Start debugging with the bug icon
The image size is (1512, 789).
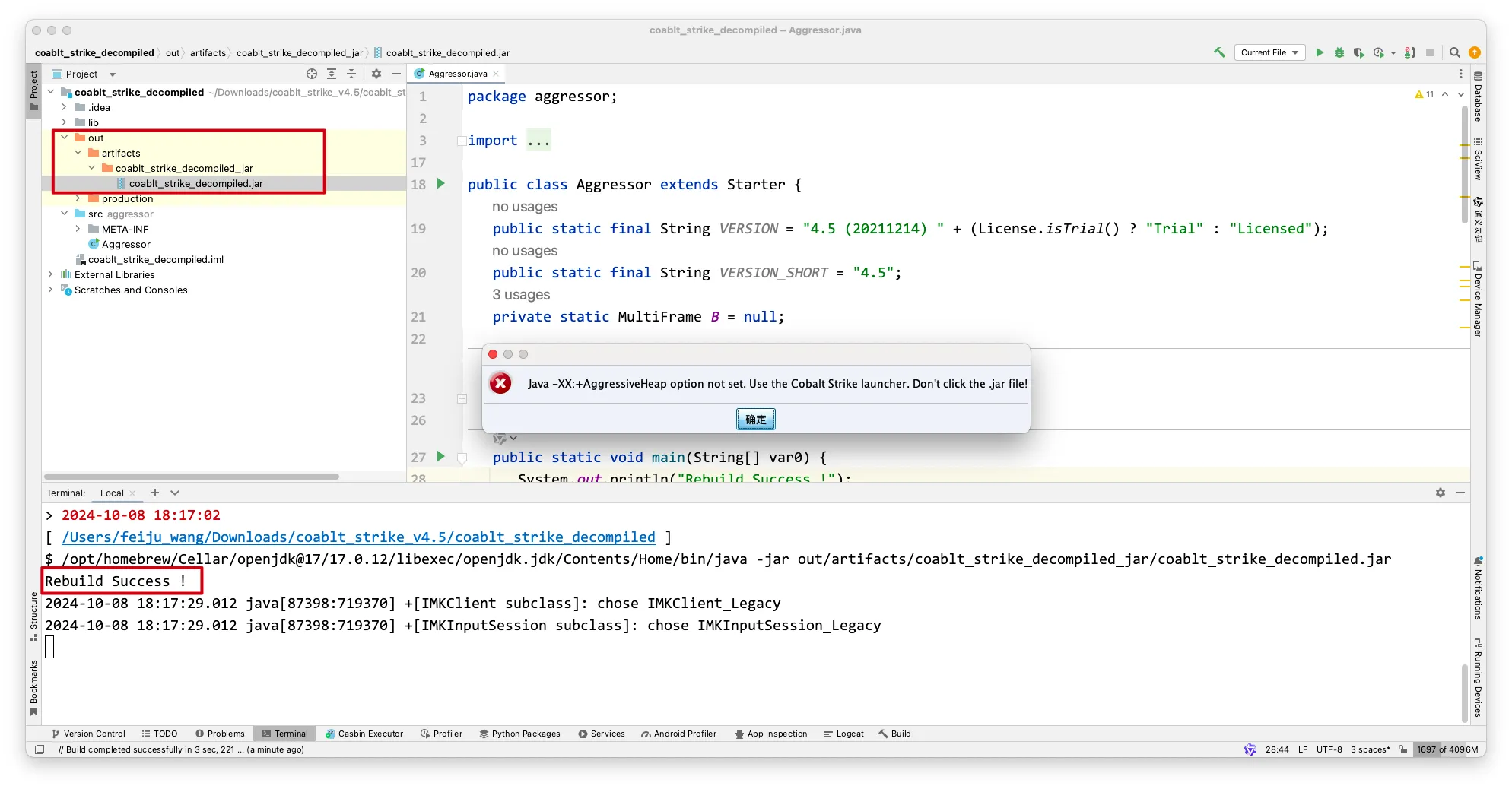point(1339,52)
